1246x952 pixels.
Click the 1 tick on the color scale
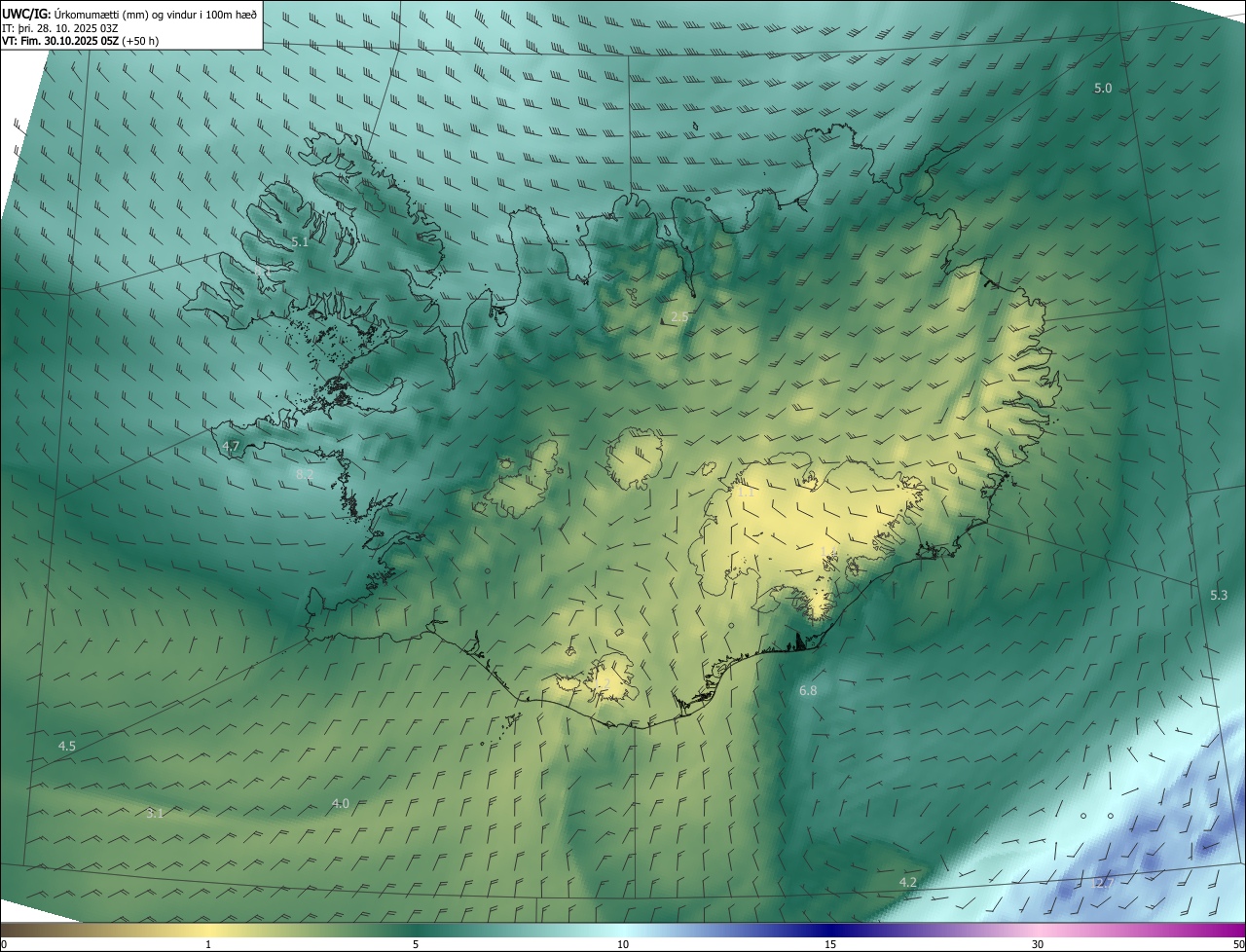click(208, 944)
